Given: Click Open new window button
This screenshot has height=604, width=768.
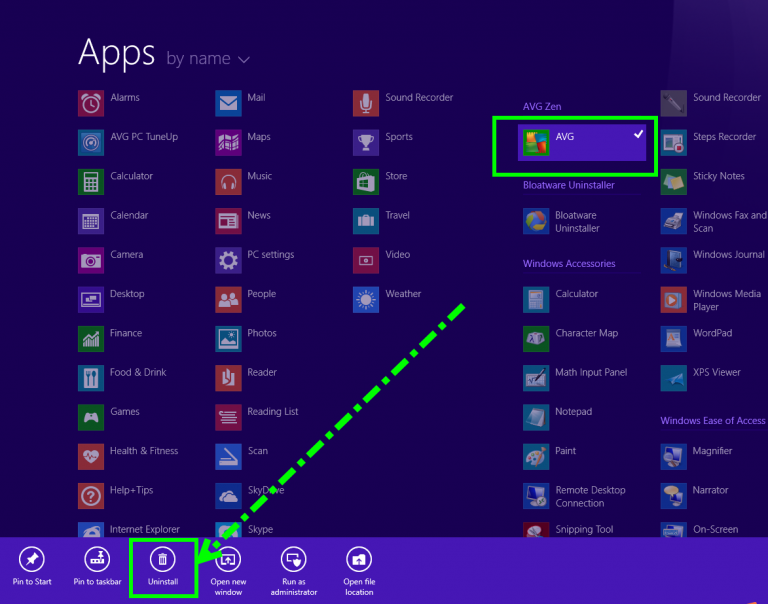Looking at the screenshot, I should pos(228,571).
